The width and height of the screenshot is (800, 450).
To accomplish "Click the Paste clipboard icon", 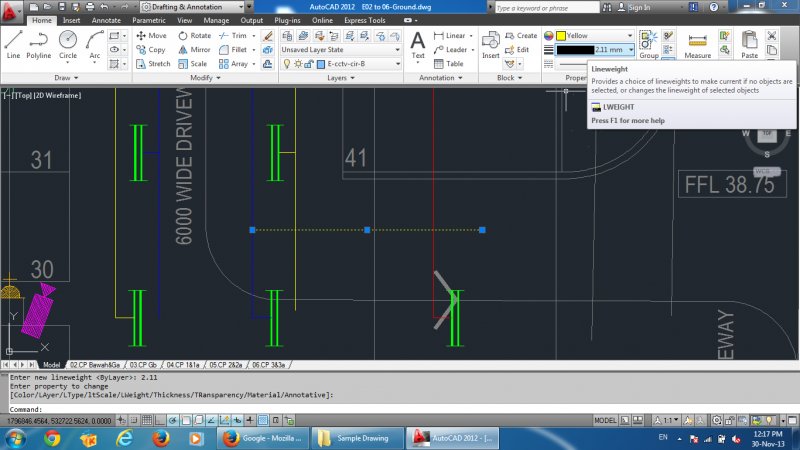I will pos(749,45).
